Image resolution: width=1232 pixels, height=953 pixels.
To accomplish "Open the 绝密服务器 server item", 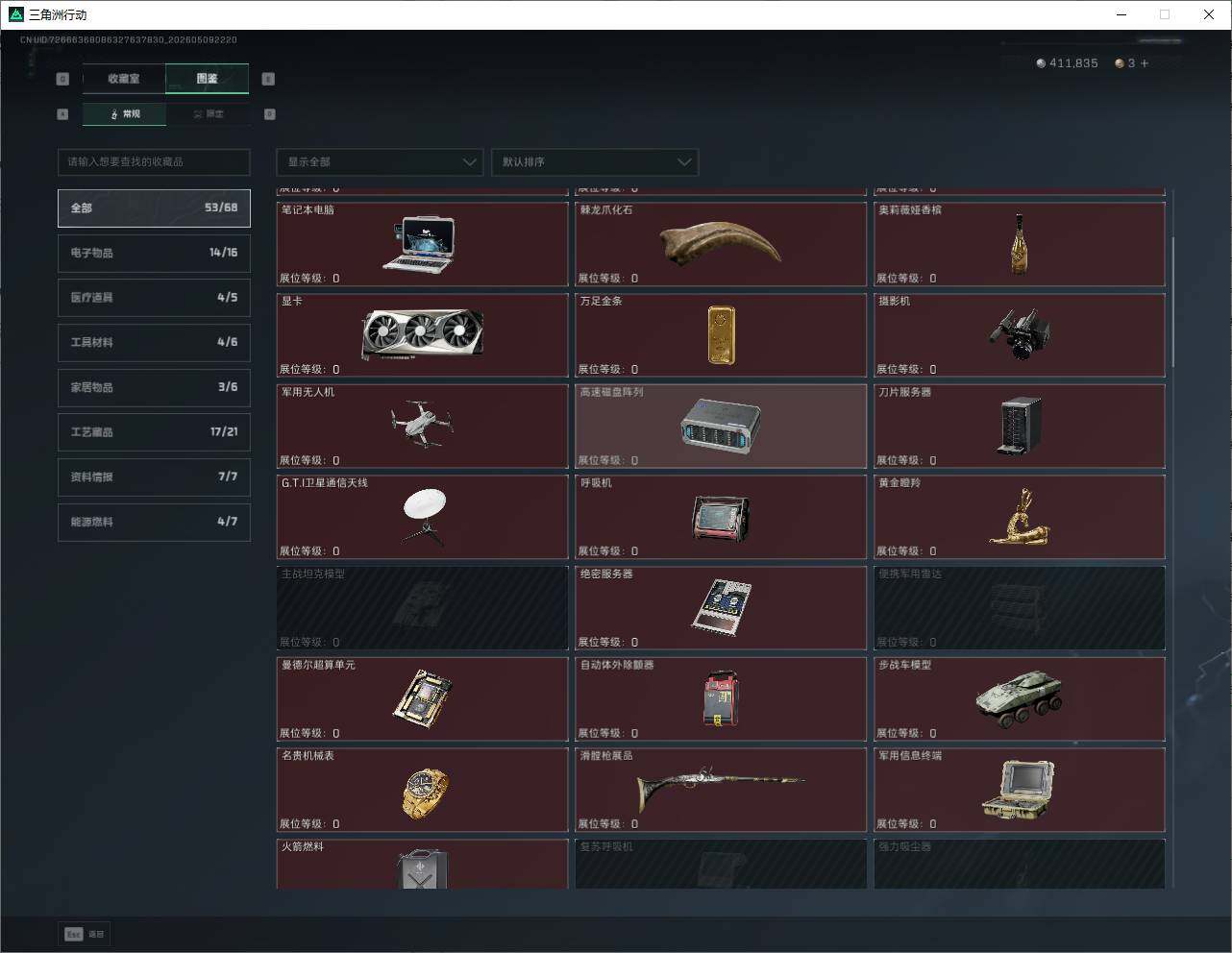I will click(x=721, y=608).
